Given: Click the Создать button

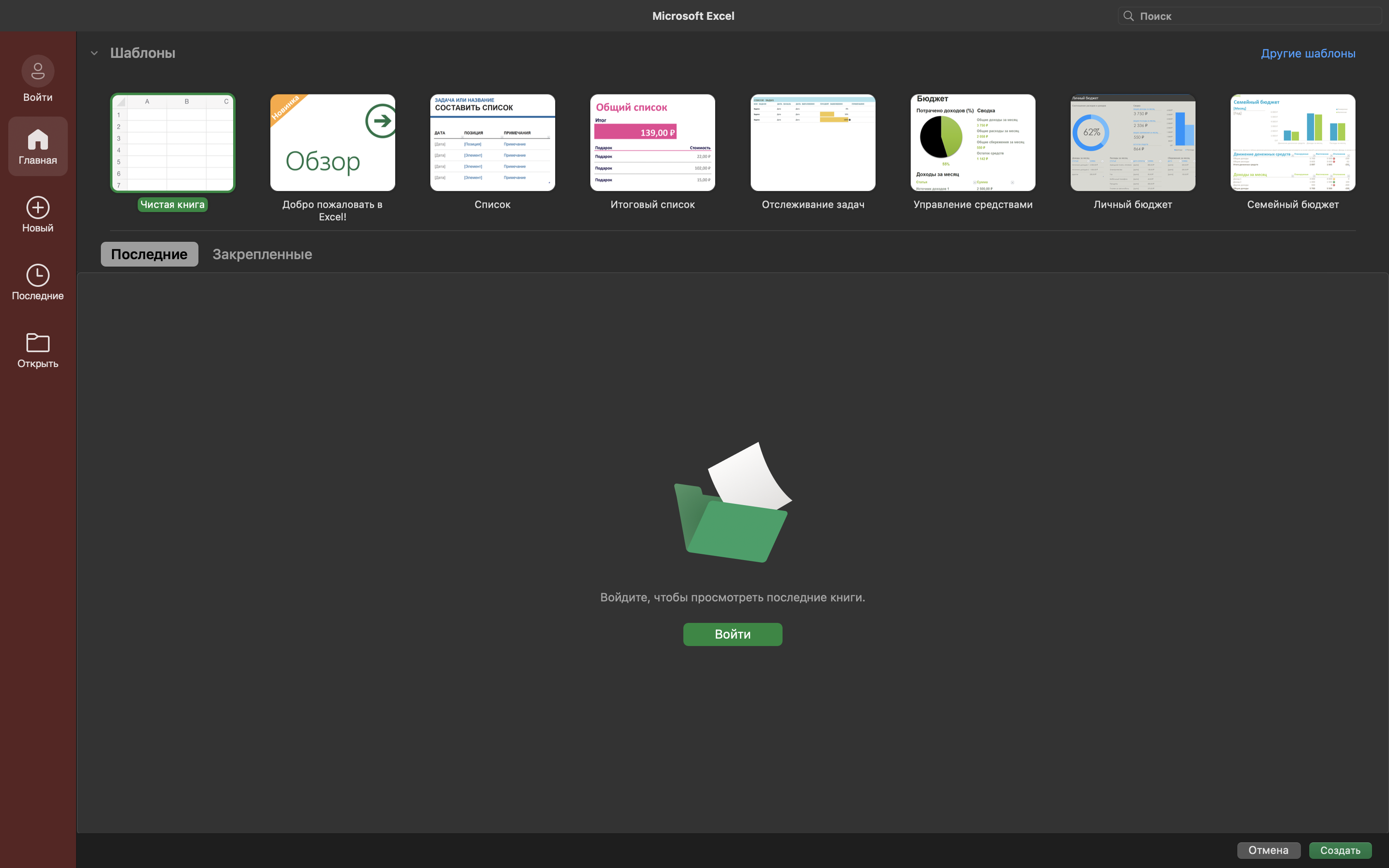Looking at the screenshot, I should click(x=1340, y=850).
